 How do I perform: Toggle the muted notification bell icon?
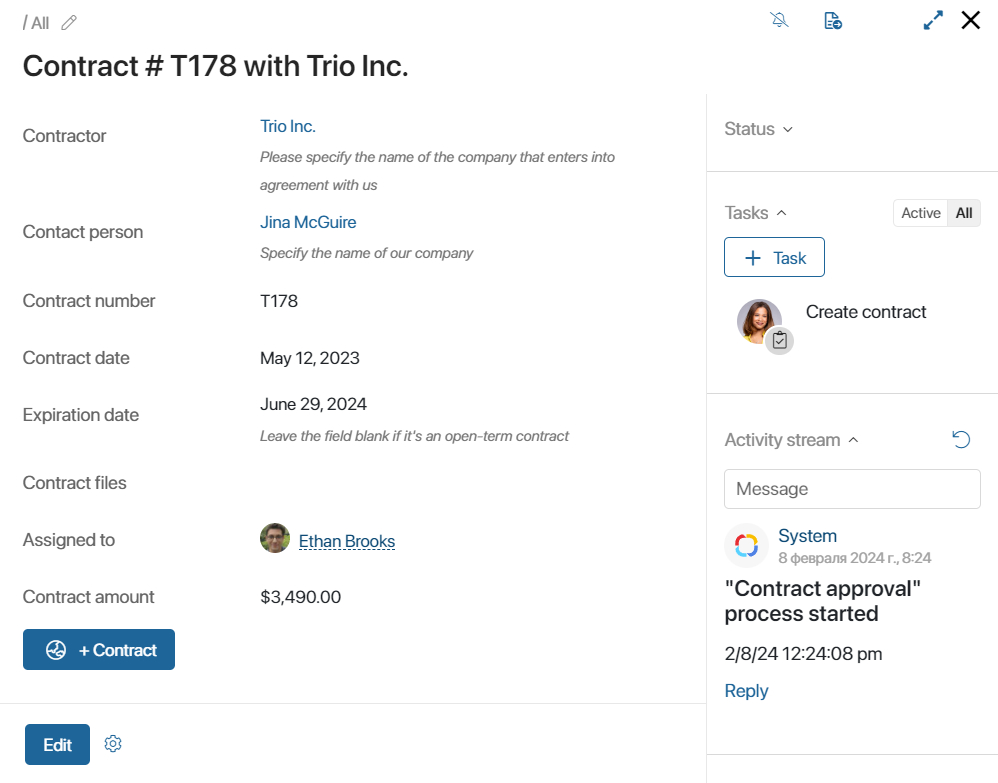(779, 20)
